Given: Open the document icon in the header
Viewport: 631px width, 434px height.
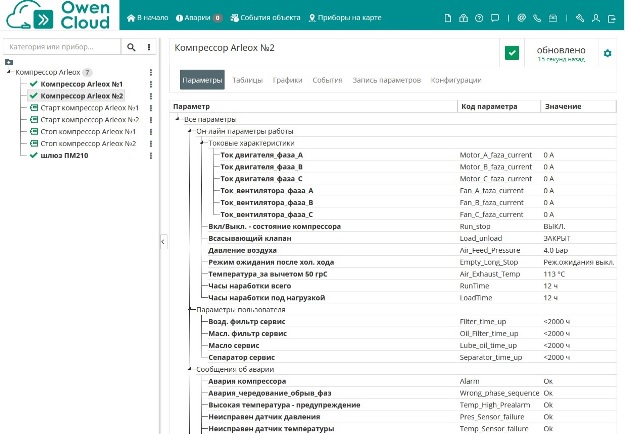Looking at the screenshot, I should point(447,18).
